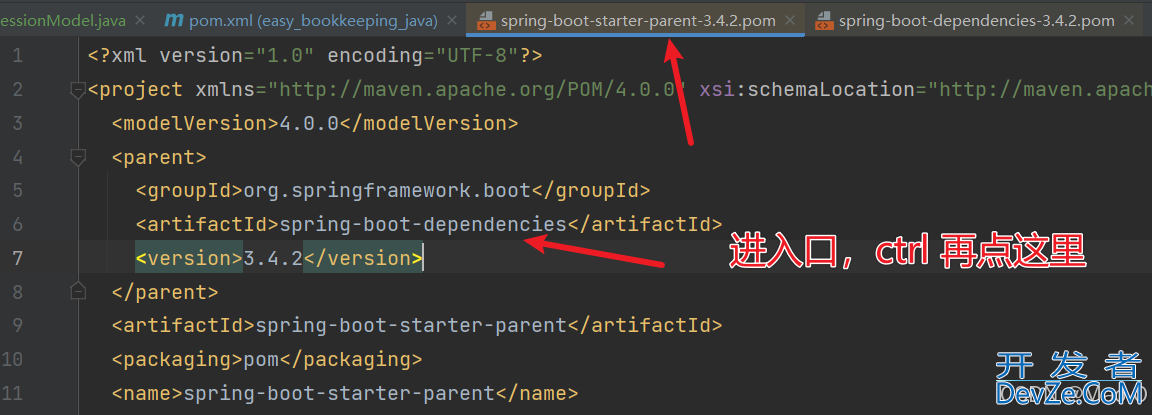Screen dimensions: 1152x415
Task: Close the spring-boot-starter-parent-3.4.2.pom tab
Action: [790, 21]
